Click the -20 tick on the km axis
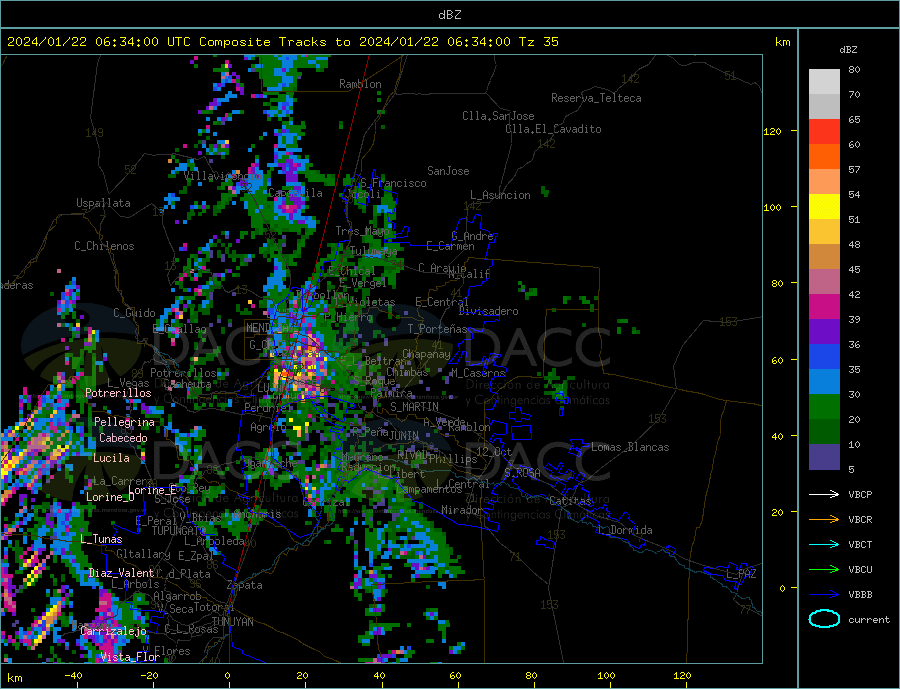 [149, 675]
